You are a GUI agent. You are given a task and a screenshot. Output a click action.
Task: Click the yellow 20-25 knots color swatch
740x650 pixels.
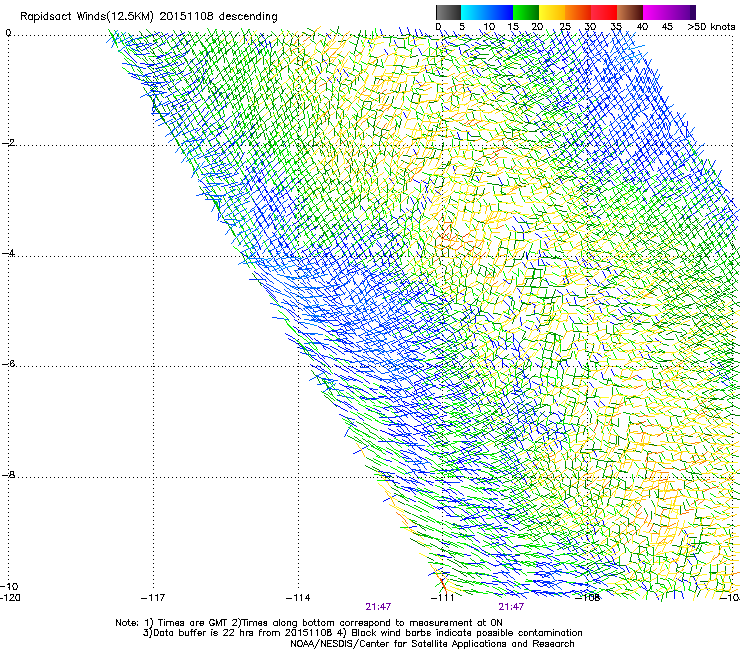tap(552, 12)
